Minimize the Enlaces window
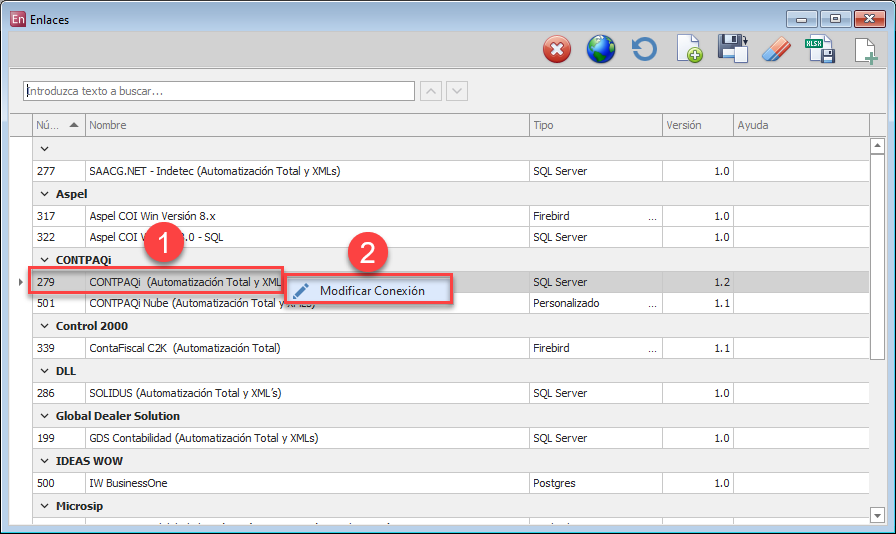The image size is (896, 534). point(801,19)
